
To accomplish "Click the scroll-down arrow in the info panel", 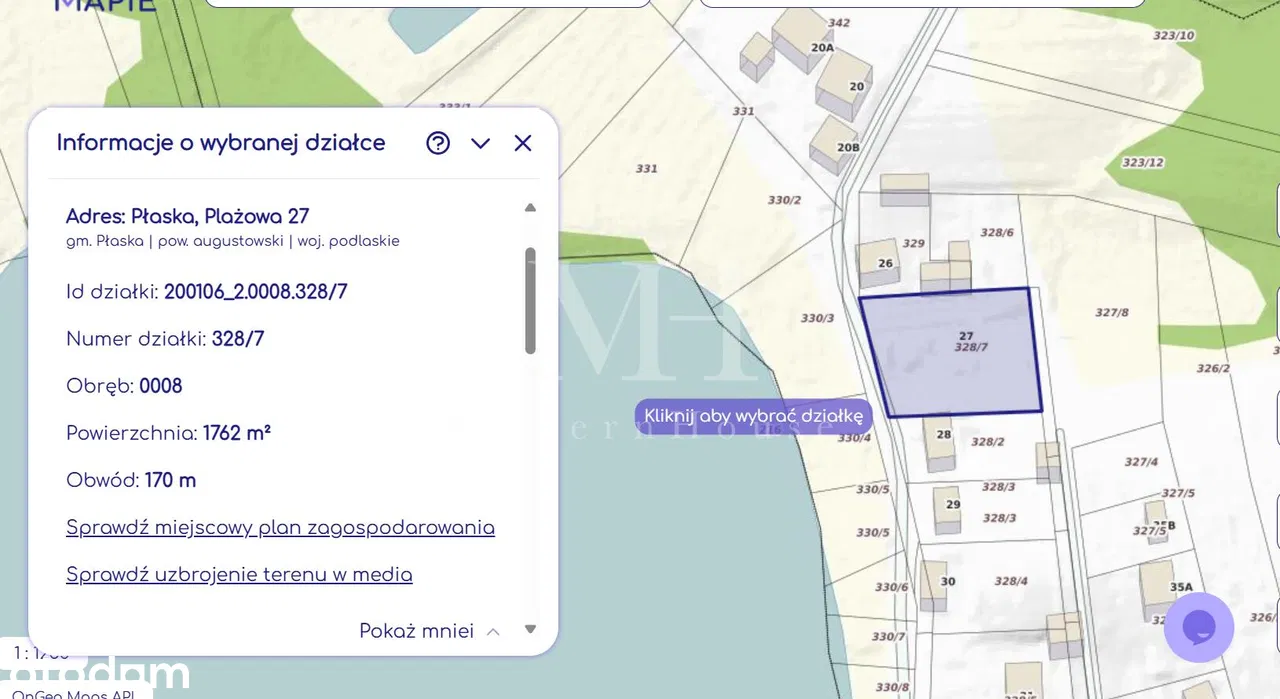I will (x=530, y=629).
